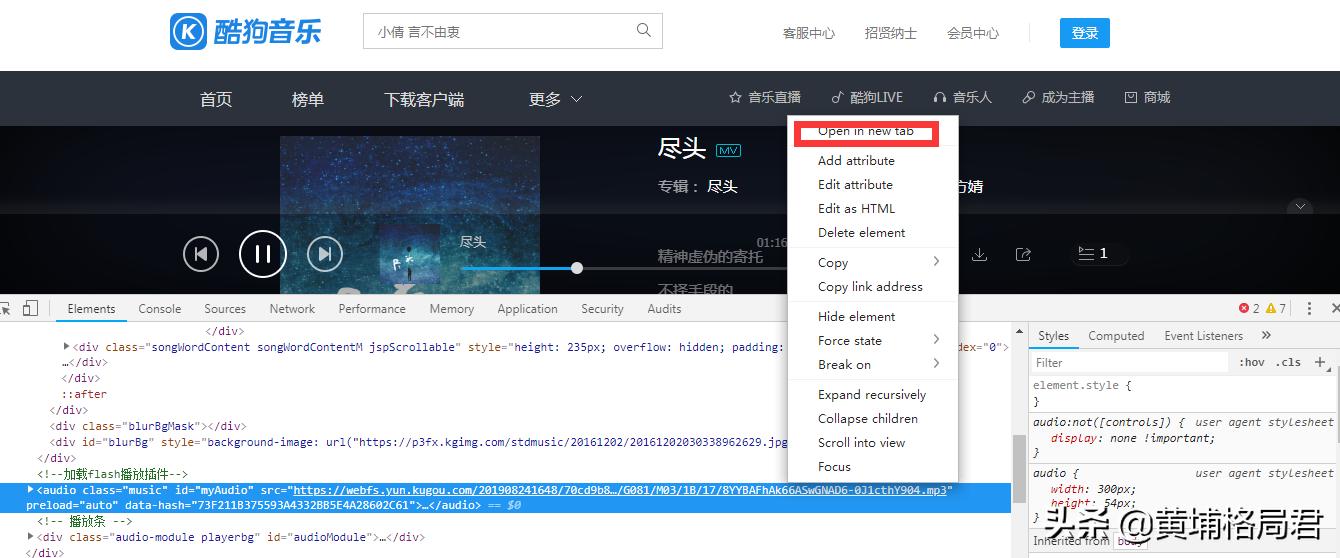Click the new style rule plus icon

tap(1319, 362)
